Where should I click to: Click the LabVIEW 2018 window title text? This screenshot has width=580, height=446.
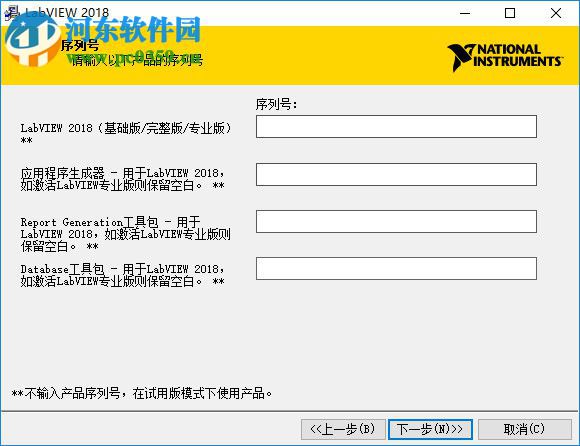(67, 13)
